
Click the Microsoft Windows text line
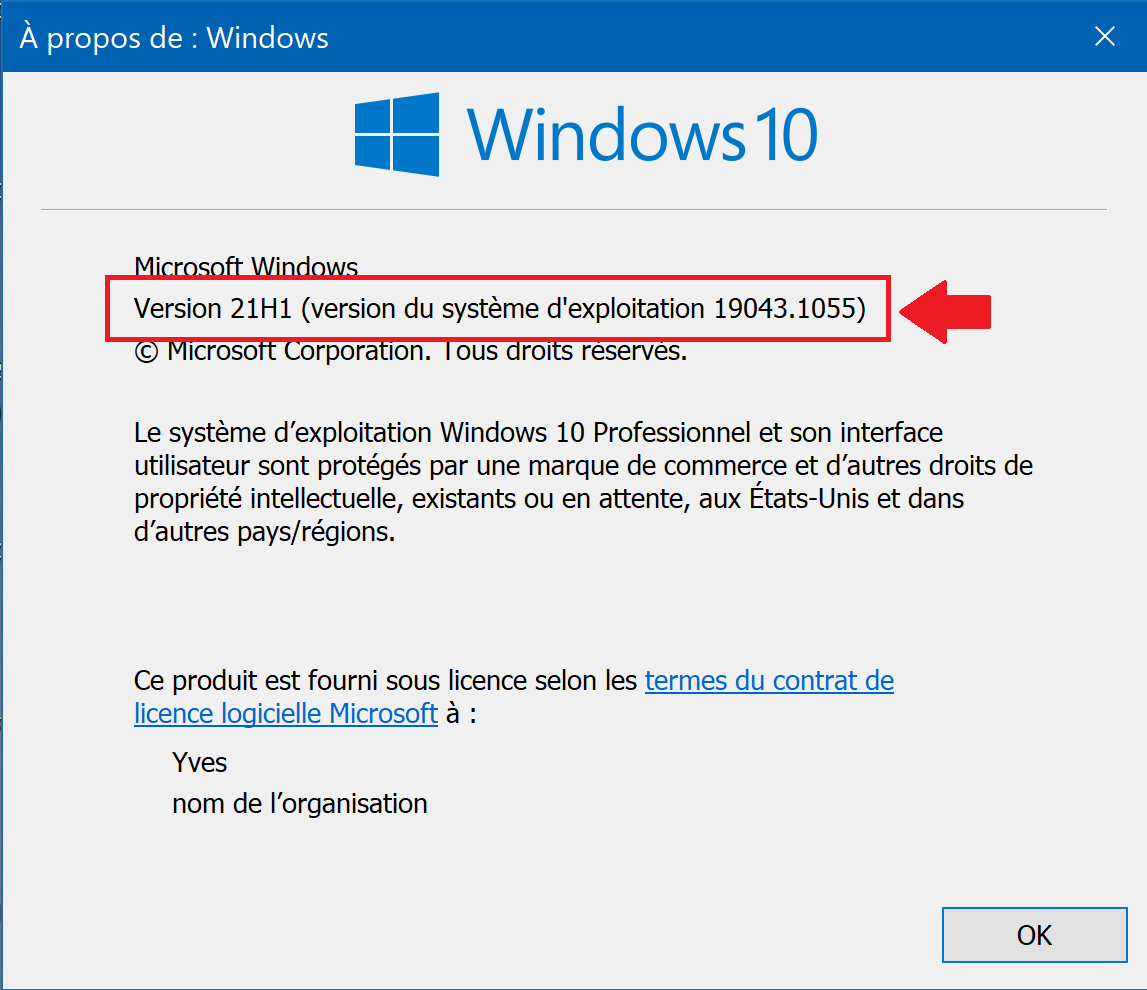[246, 266]
